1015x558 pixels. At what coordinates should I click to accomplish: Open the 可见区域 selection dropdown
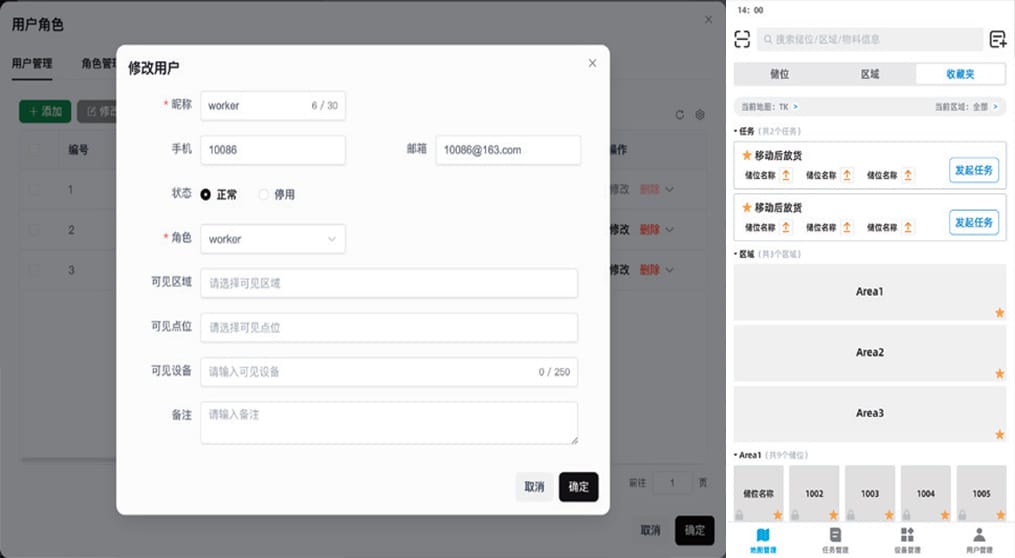tap(388, 283)
